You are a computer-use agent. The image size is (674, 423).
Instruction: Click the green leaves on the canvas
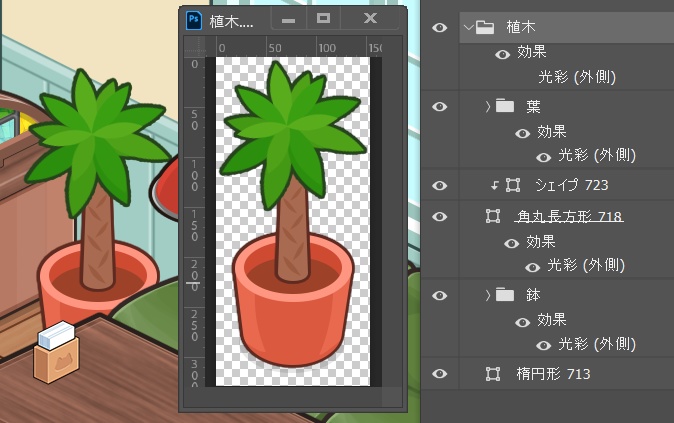pos(292,133)
